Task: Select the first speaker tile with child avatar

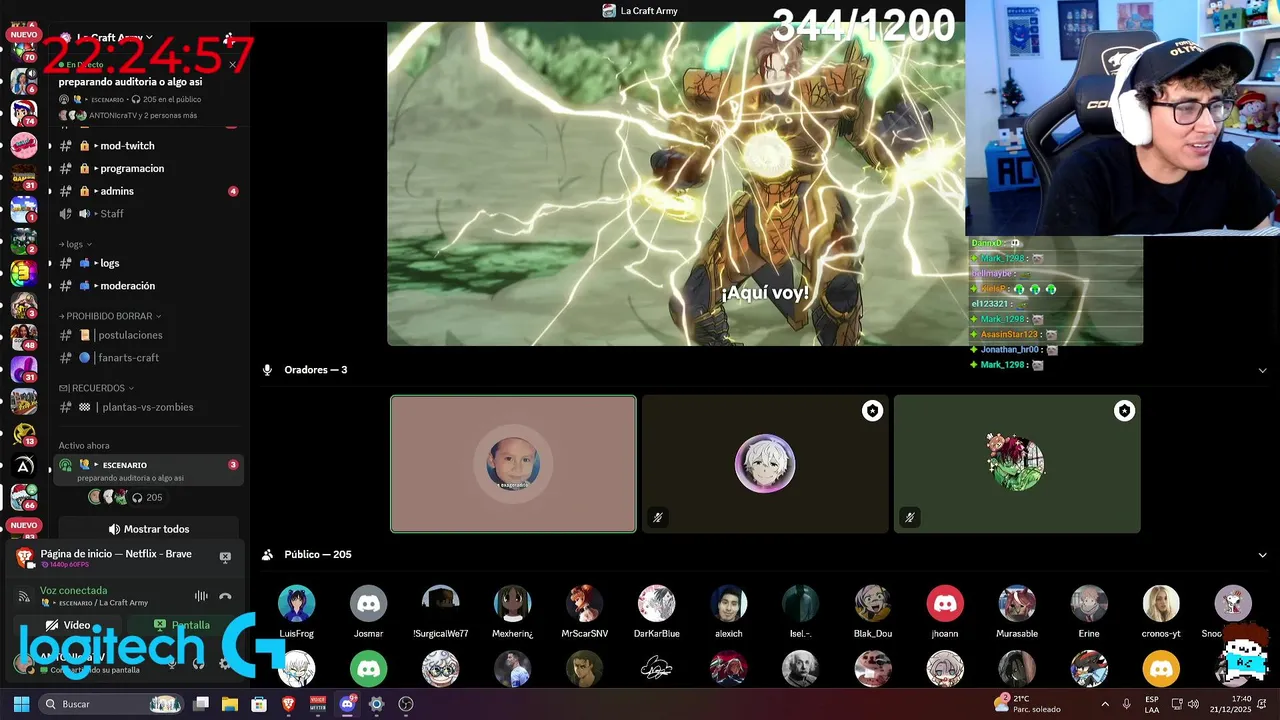Action: pyautogui.click(x=513, y=464)
